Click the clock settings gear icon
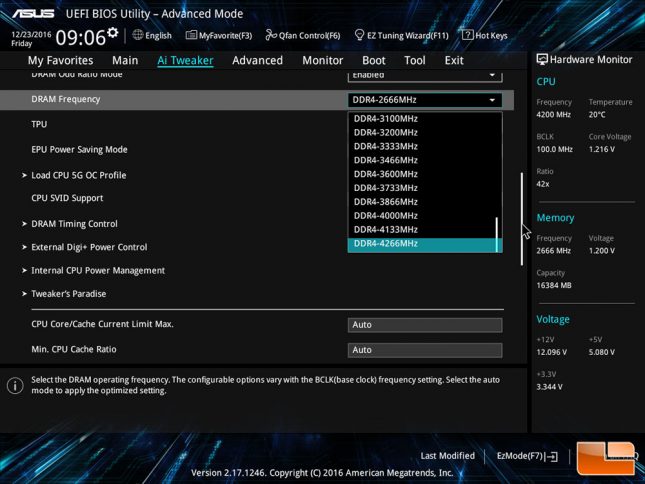The image size is (645, 484). (113, 32)
